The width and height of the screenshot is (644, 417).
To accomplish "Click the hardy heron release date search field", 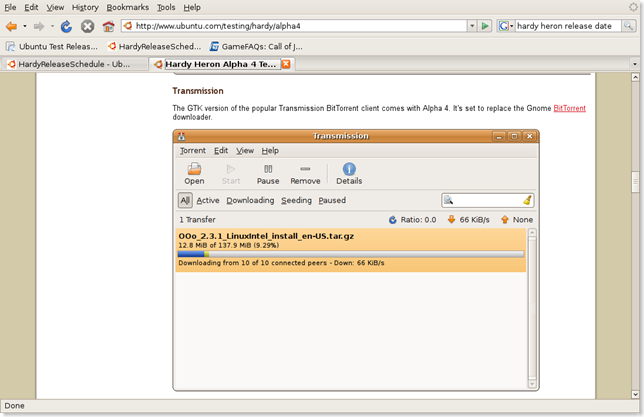I will pyautogui.click(x=568, y=26).
